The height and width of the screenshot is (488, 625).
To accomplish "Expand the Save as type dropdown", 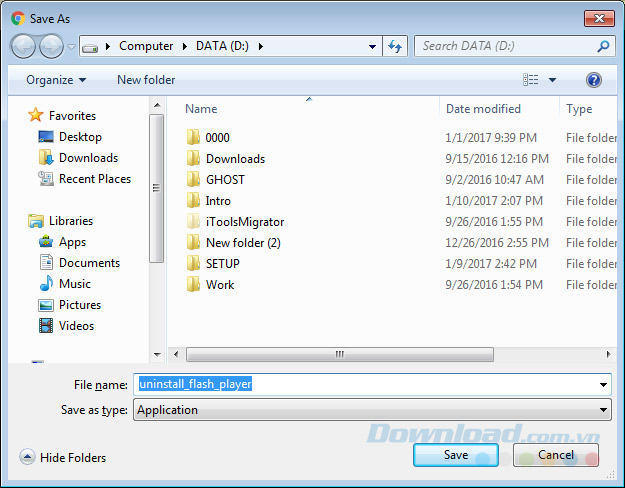I will (x=603, y=410).
